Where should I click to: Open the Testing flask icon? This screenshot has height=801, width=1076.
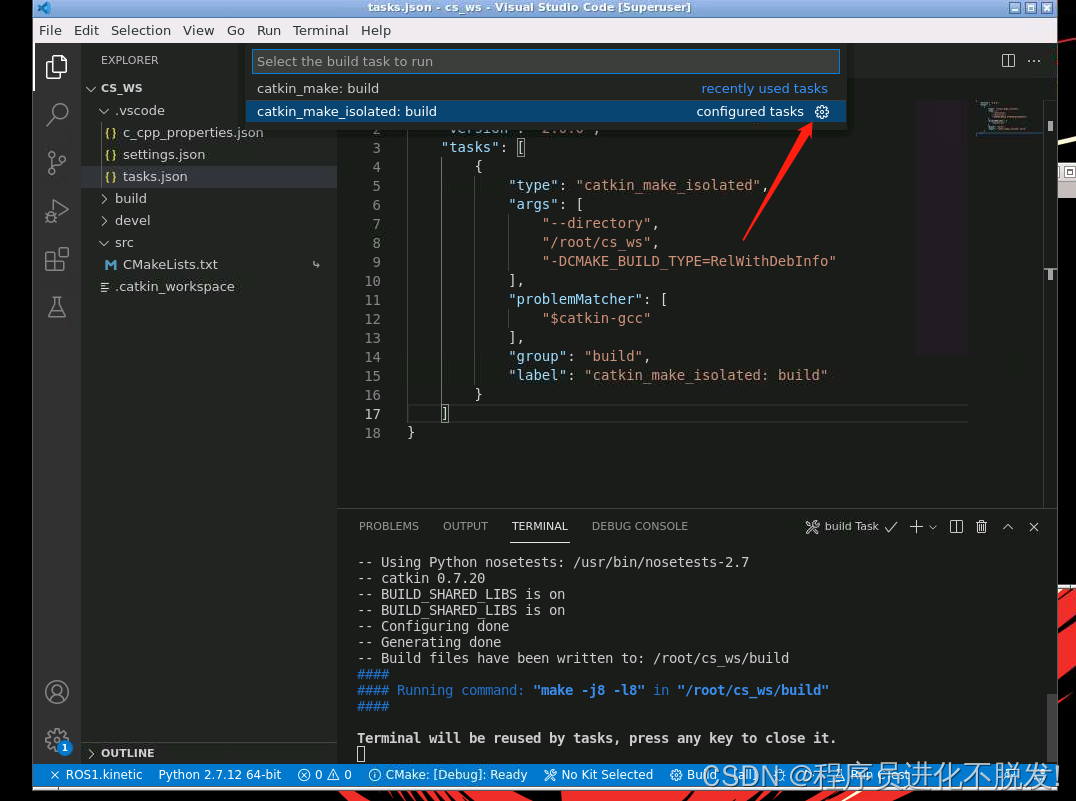(x=56, y=307)
